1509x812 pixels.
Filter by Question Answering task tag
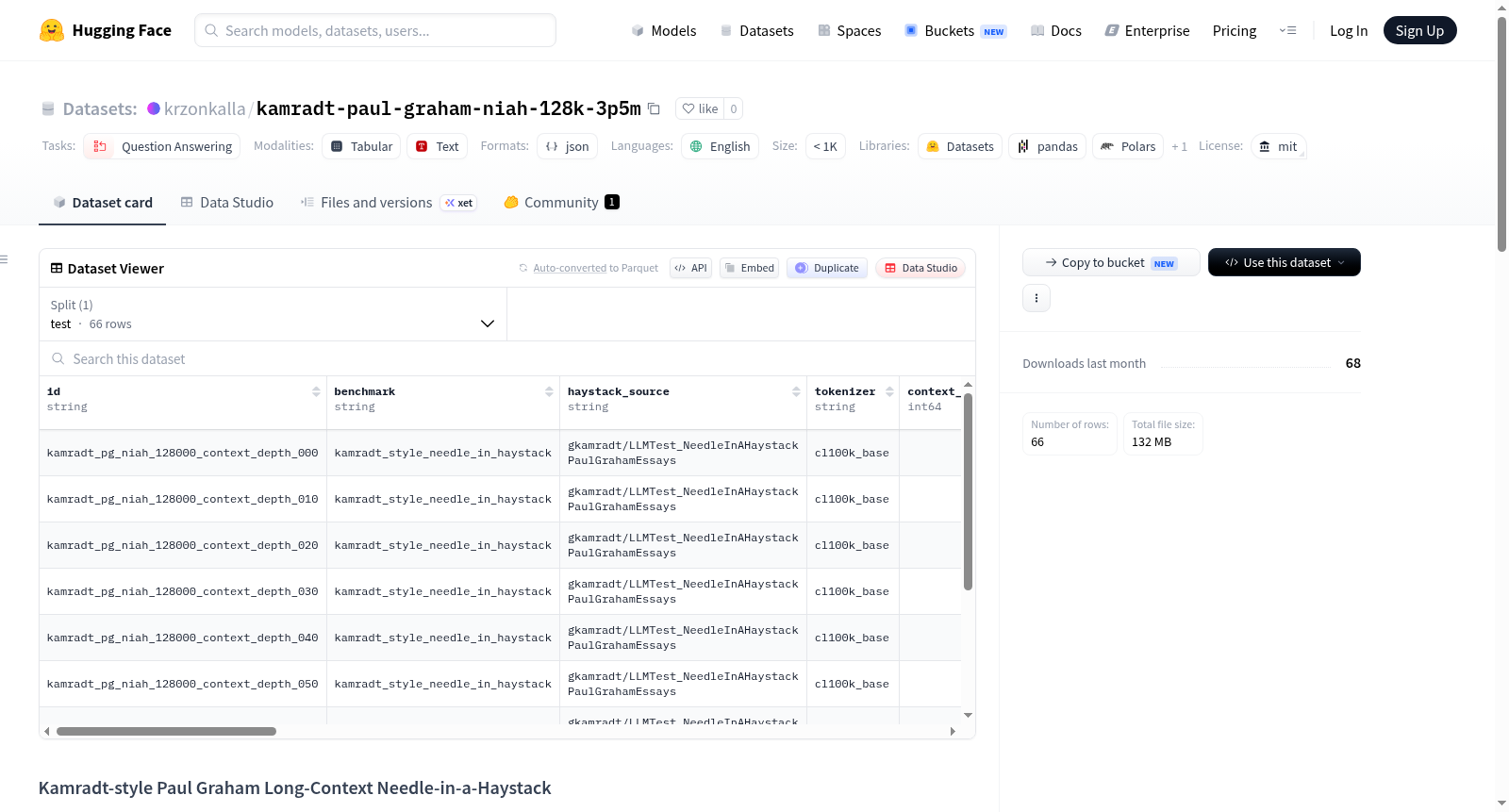(x=162, y=146)
